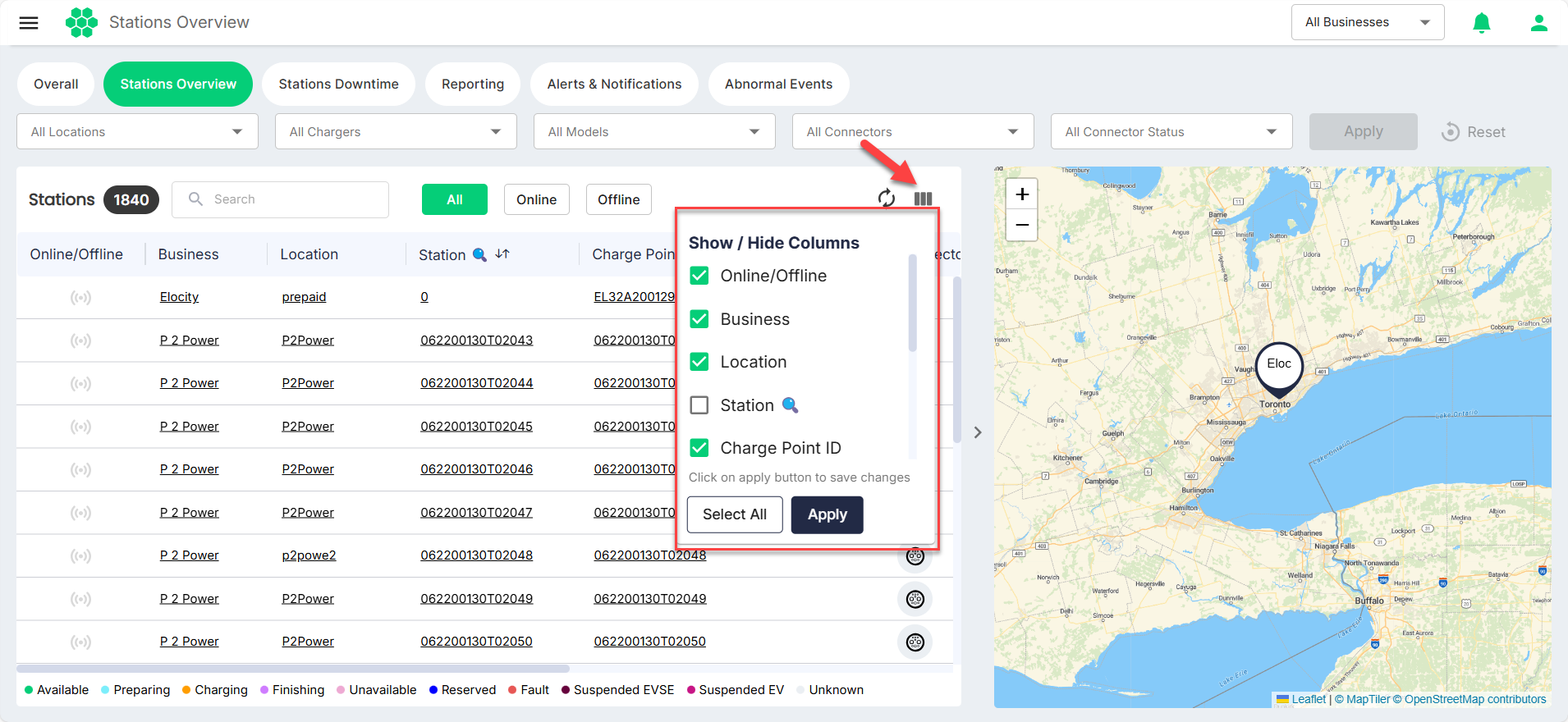This screenshot has height=722, width=1568.
Task: Click the column panel vertical scrollbar
Action: pos(912,303)
